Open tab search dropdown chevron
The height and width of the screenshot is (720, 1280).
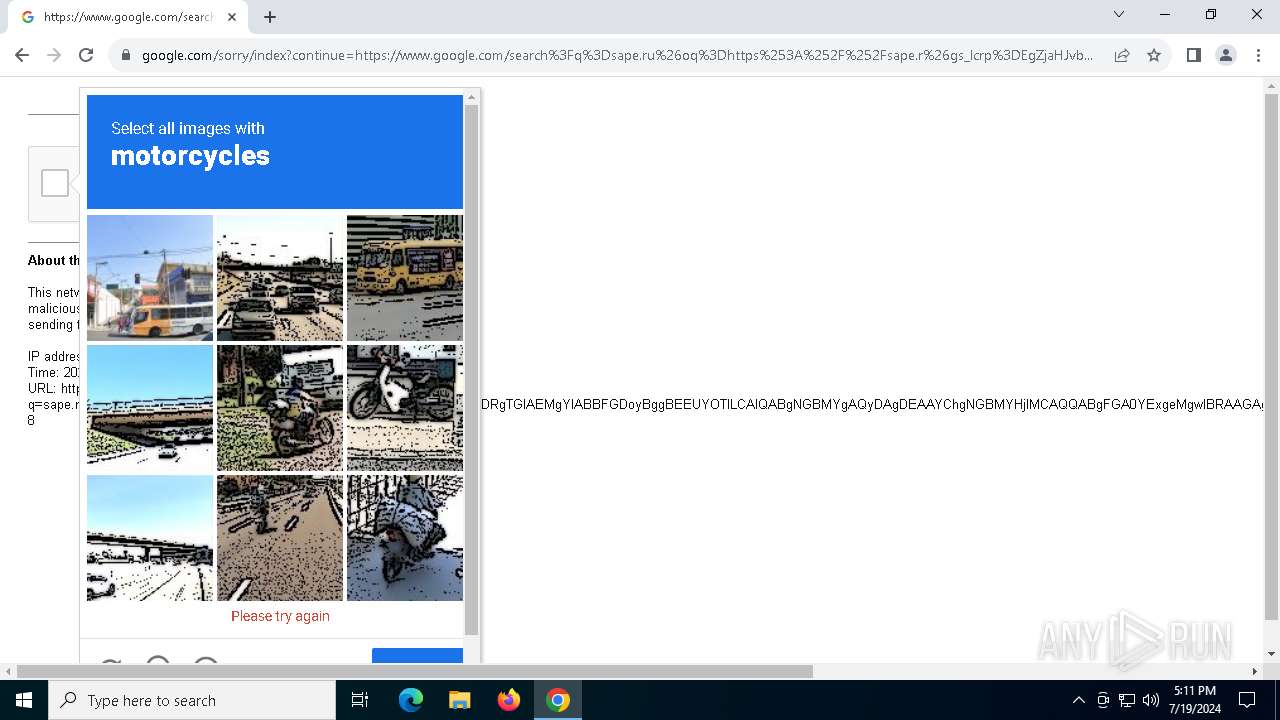(1119, 14)
